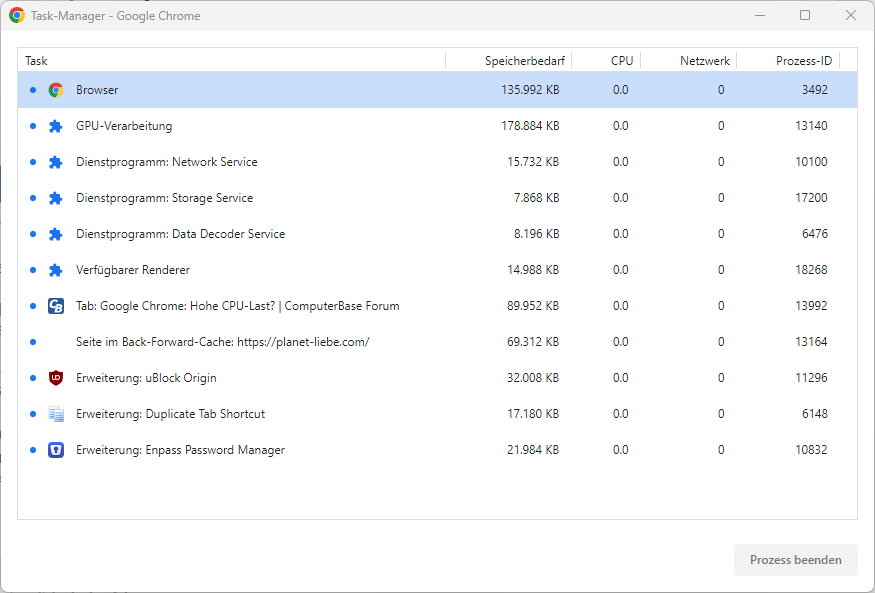Click memory value 21.984 KB
This screenshot has height=593, width=875.
533,450
